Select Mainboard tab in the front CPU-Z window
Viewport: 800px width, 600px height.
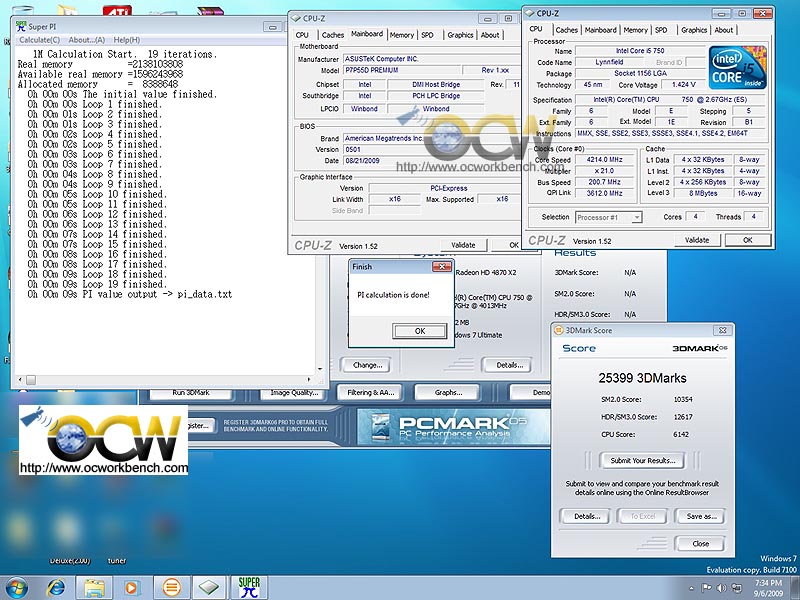click(601, 30)
